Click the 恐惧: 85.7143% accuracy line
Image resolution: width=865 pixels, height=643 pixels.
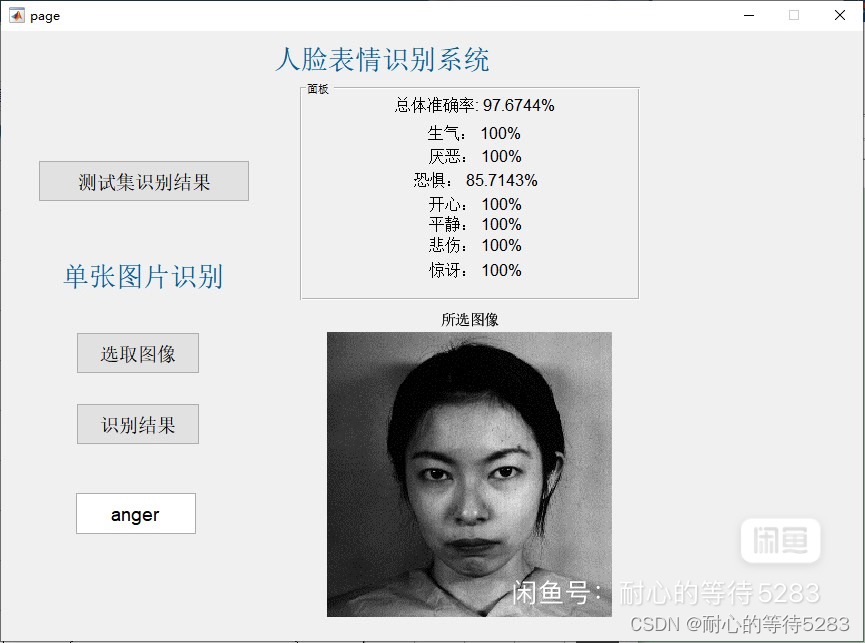point(475,180)
